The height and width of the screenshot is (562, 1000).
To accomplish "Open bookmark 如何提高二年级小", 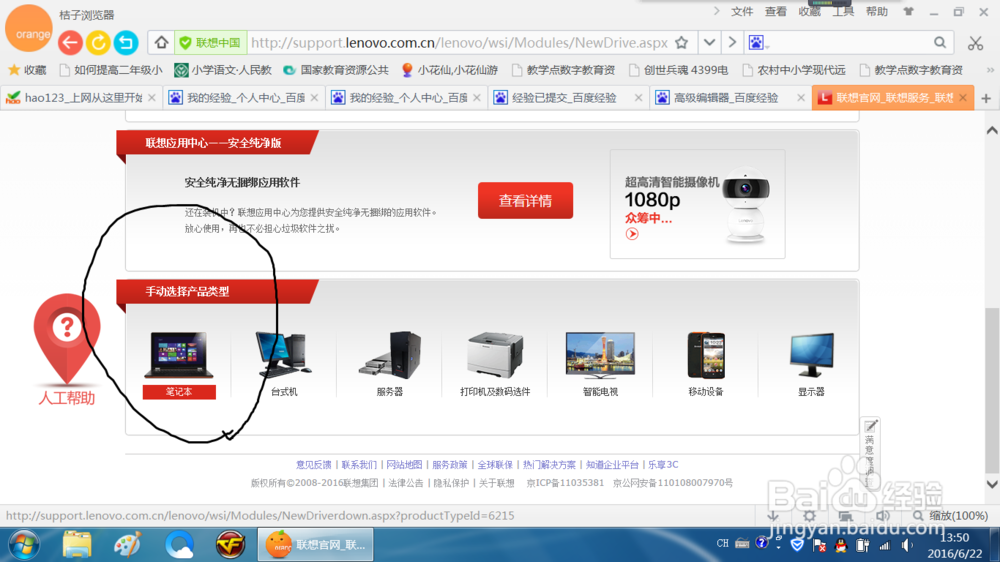I will pos(110,70).
